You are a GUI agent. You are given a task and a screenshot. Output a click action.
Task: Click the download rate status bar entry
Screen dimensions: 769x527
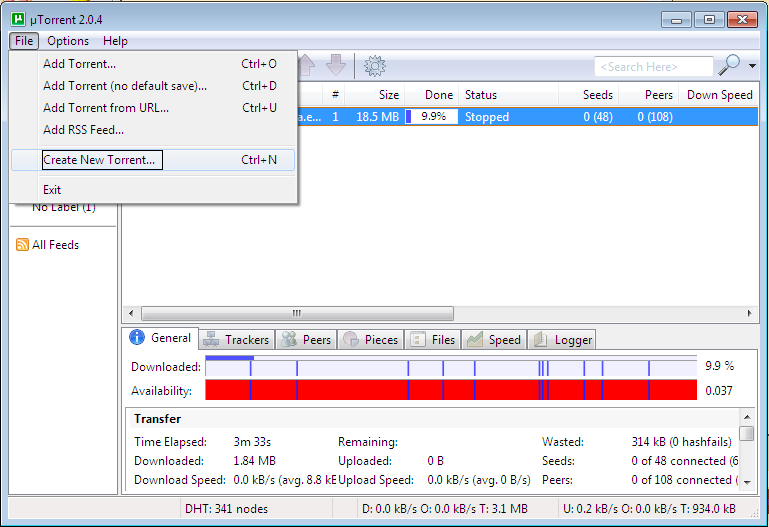click(444, 509)
